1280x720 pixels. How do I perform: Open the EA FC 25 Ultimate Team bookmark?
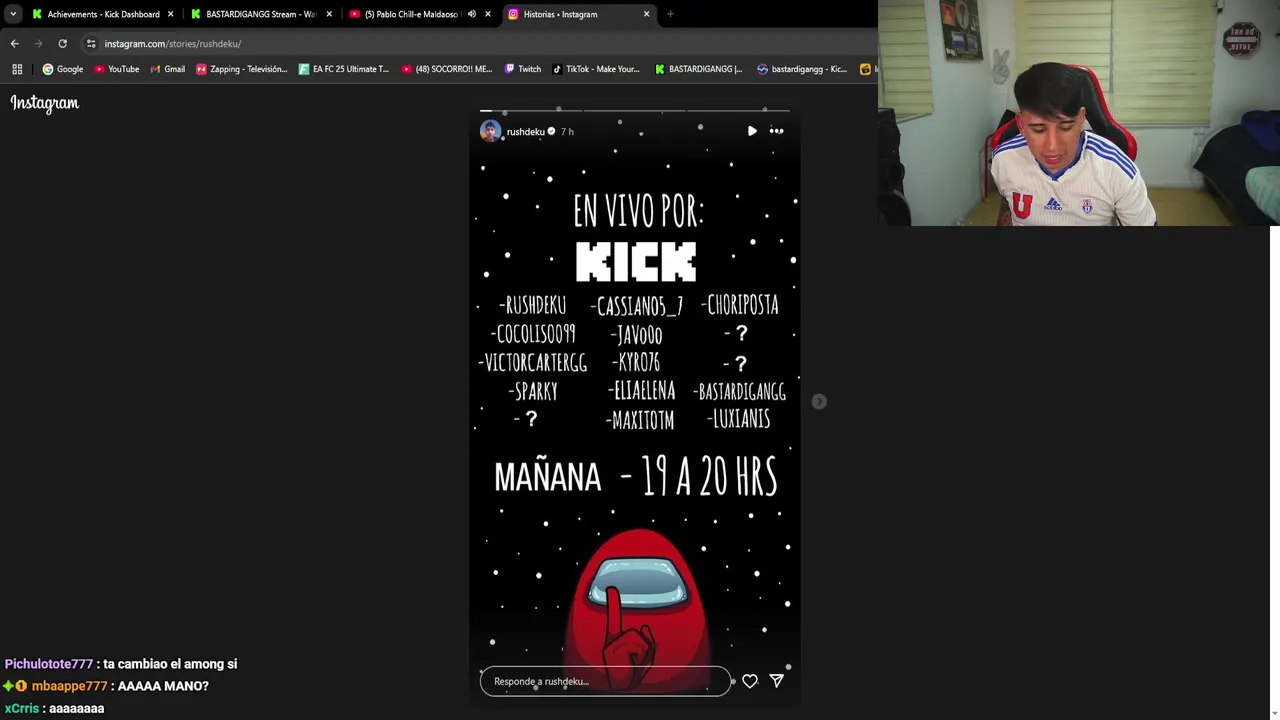tap(344, 69)
